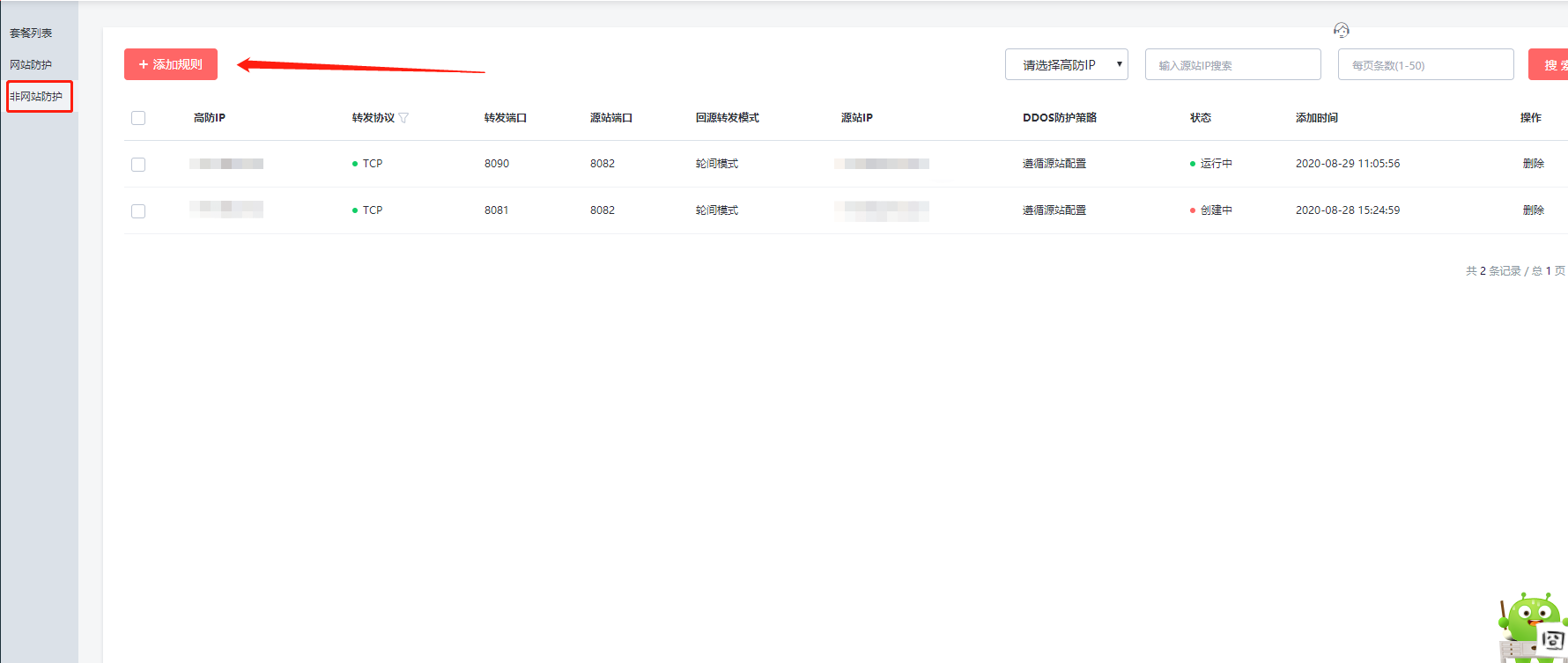Open the 转发协议 filter funnel icon
Image resolution: width=1568 pixels, height=663 pixels.
click(403, 118)
